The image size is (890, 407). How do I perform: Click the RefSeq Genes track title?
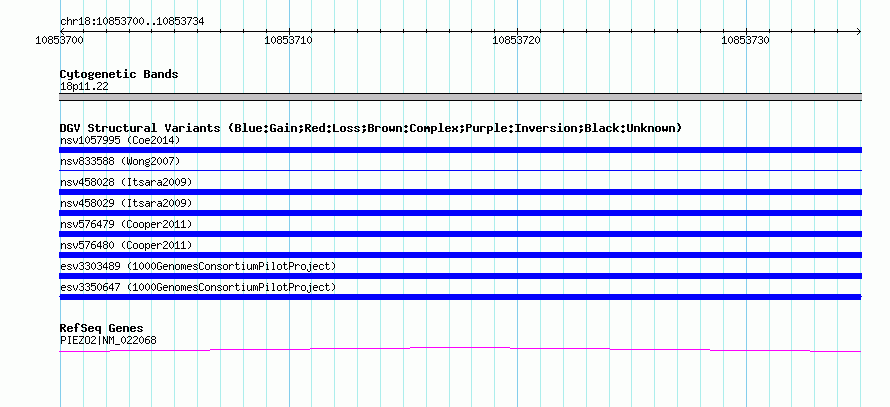click(x=102, y=328)
